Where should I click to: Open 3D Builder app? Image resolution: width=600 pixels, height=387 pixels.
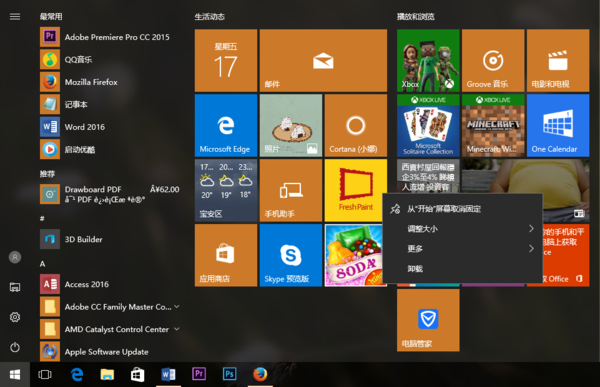click(109, 239)
